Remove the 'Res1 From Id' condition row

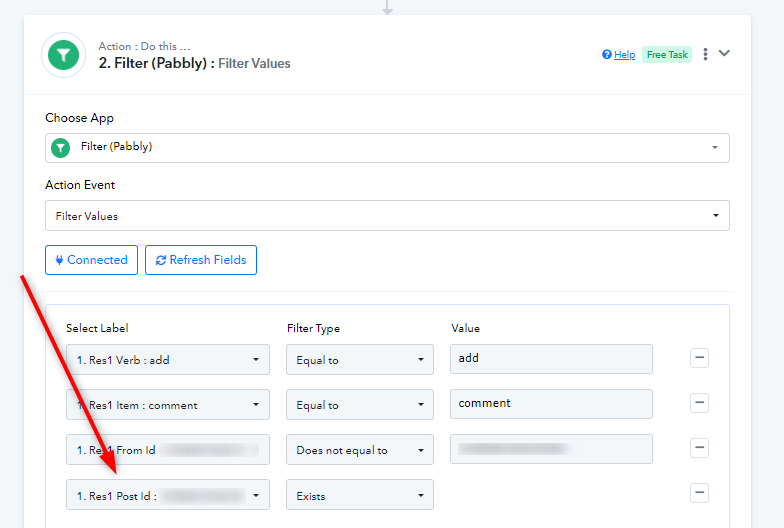click(700, 448)
